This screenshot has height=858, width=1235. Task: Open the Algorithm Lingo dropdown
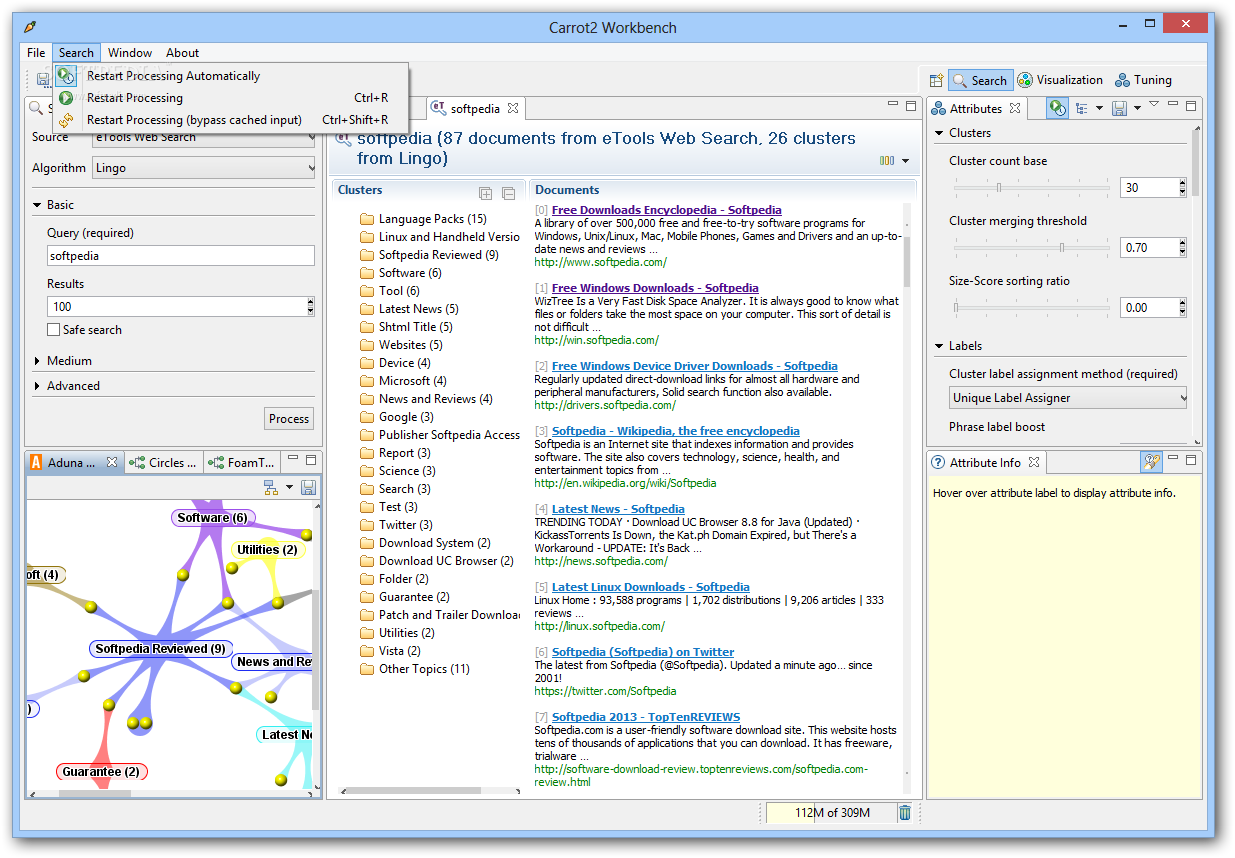coord(204,168)
